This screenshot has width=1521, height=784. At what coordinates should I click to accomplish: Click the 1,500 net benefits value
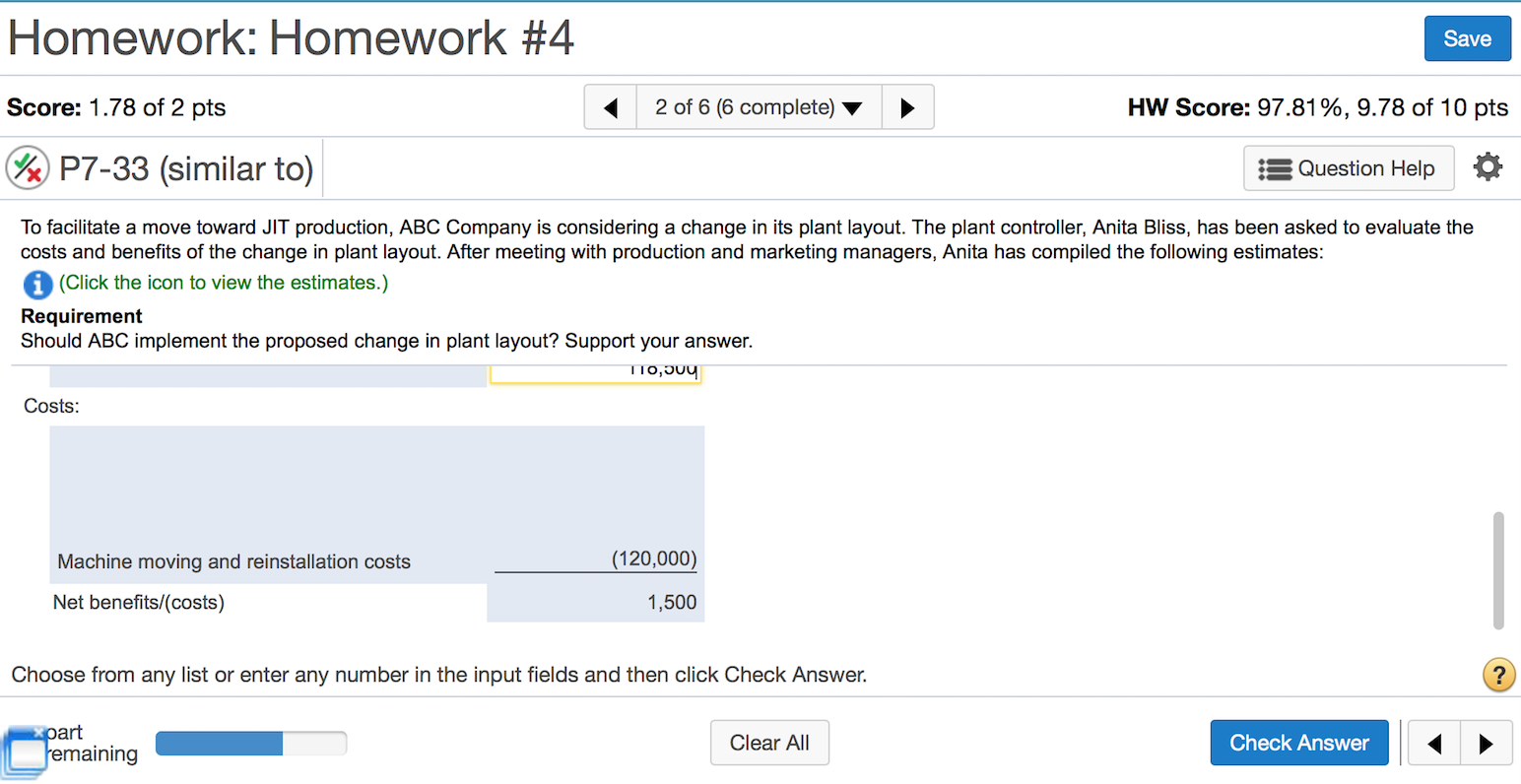pyautogui.click(x=672, y=603)
